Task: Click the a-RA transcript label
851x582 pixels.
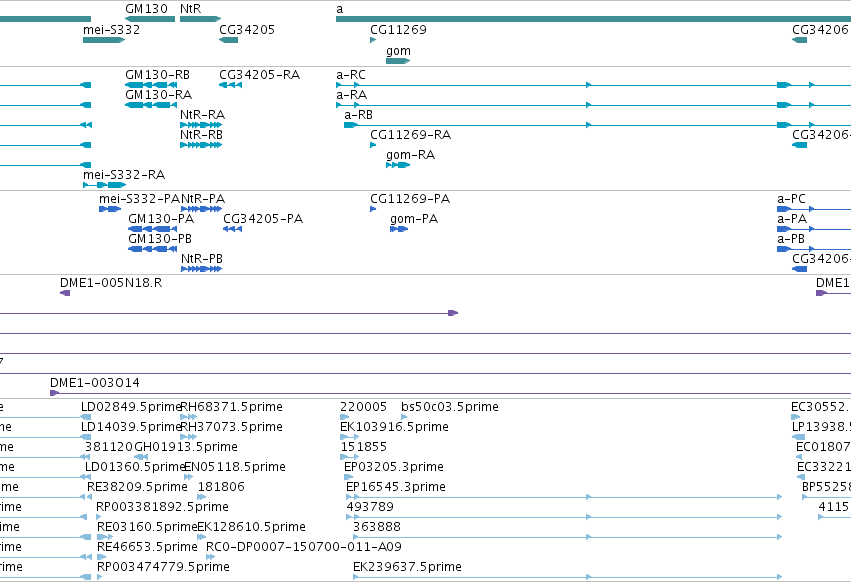Action: pos(352,95)
